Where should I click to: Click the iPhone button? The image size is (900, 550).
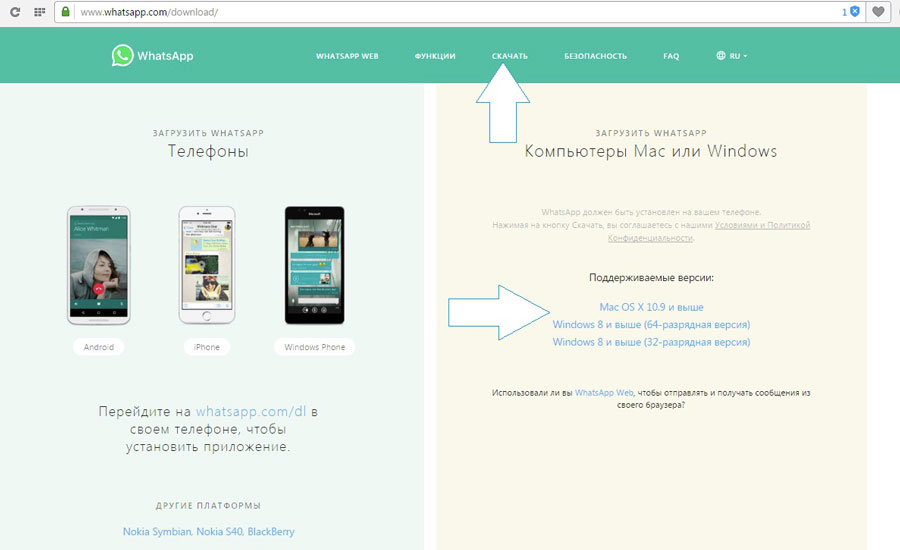(207, 347)
